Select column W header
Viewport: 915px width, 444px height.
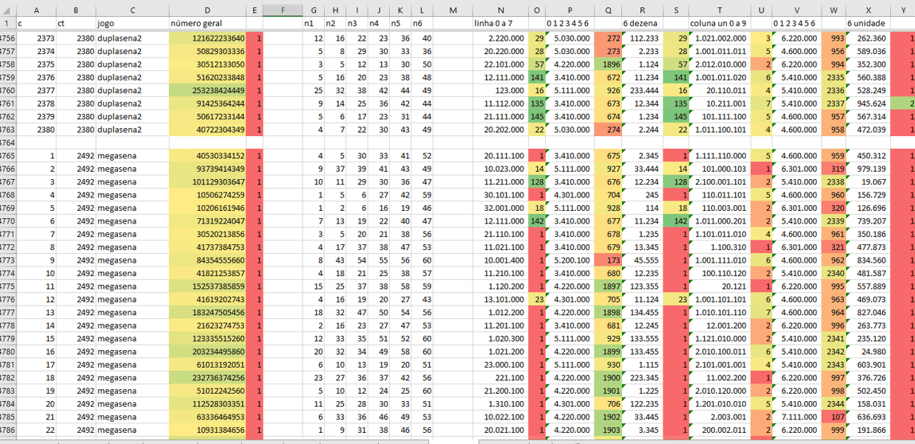tap(833, 10)
